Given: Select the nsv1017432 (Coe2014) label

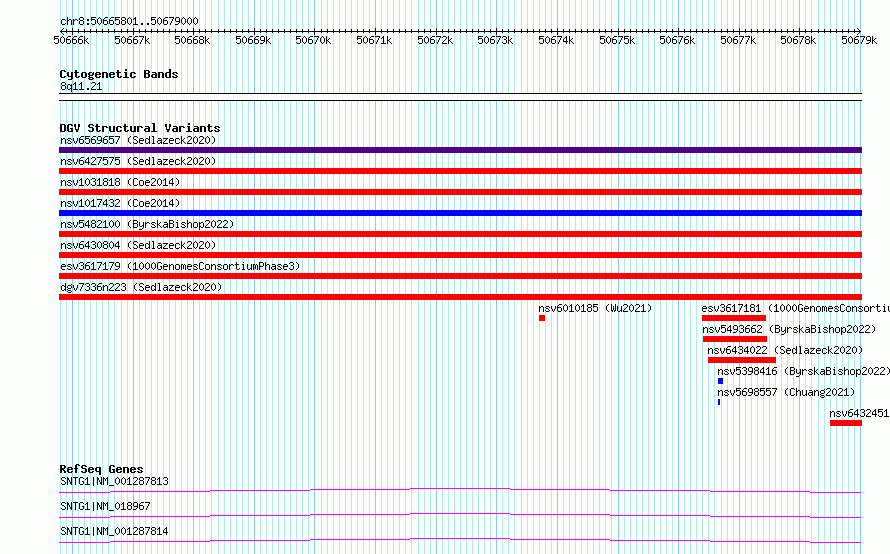Looking at the screenshot, I should click(x=120, y=203).
